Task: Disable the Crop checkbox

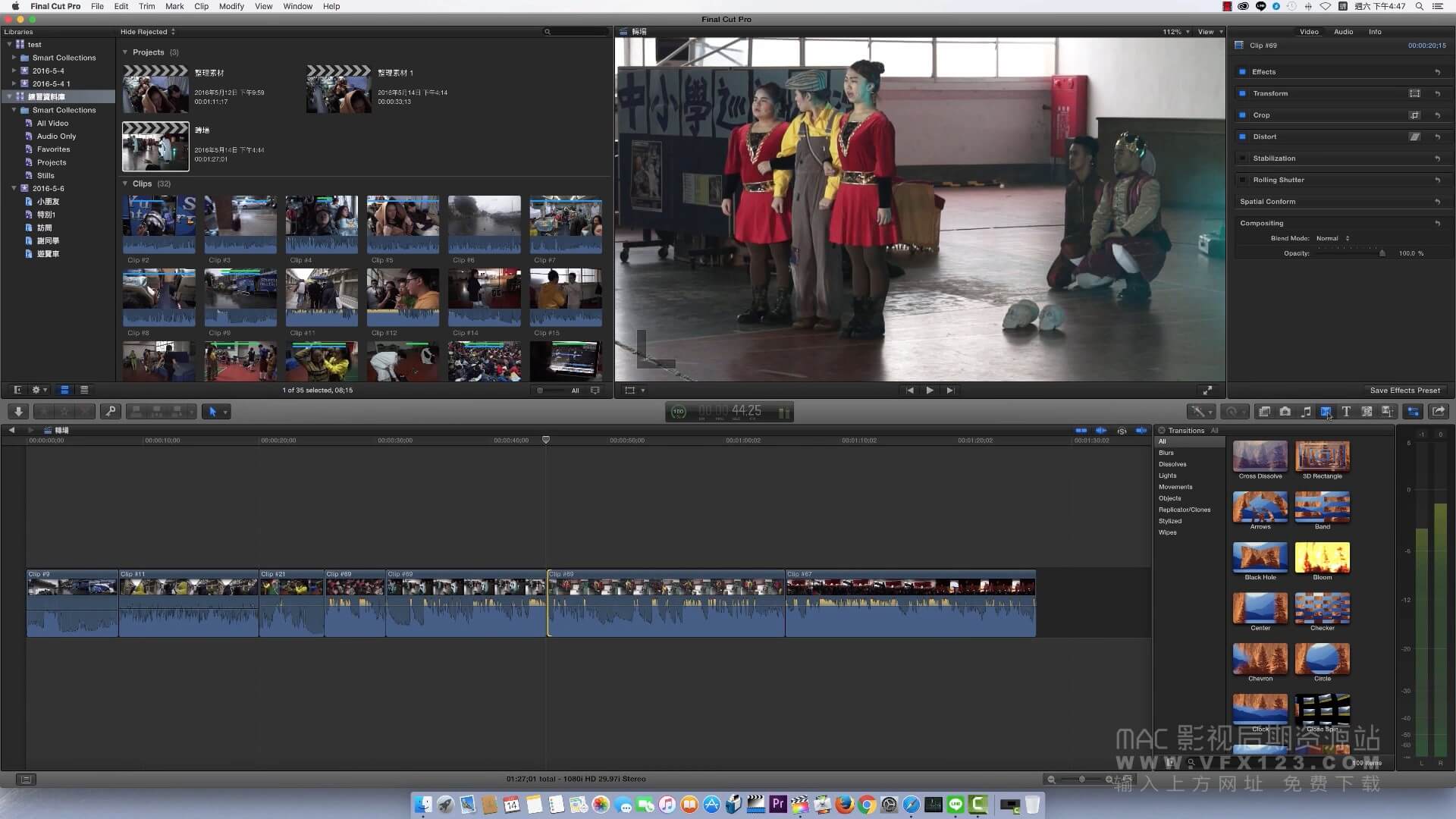Action: click(1242, 115)
